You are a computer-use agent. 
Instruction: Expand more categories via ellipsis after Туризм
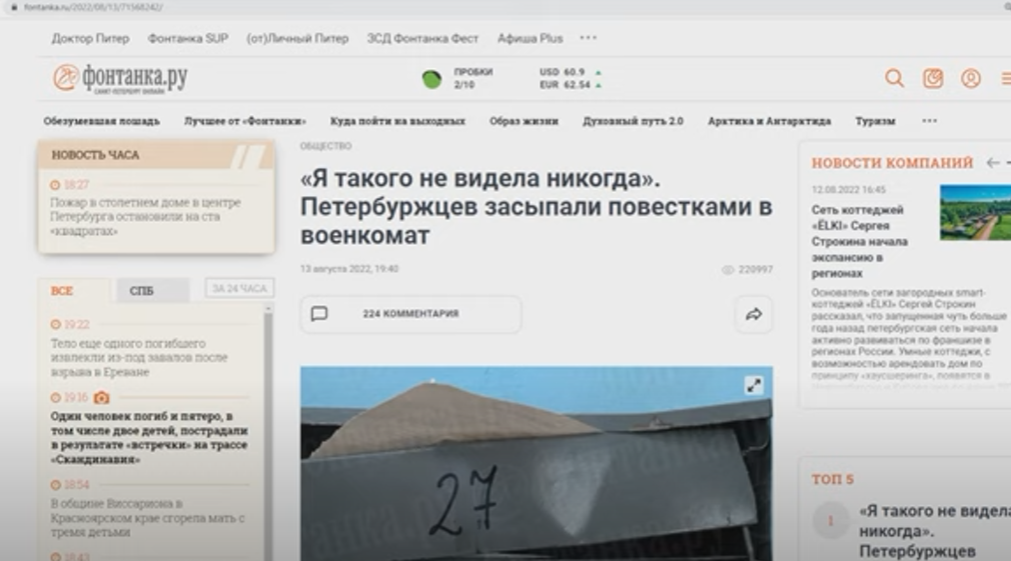[x=929, y=121]
